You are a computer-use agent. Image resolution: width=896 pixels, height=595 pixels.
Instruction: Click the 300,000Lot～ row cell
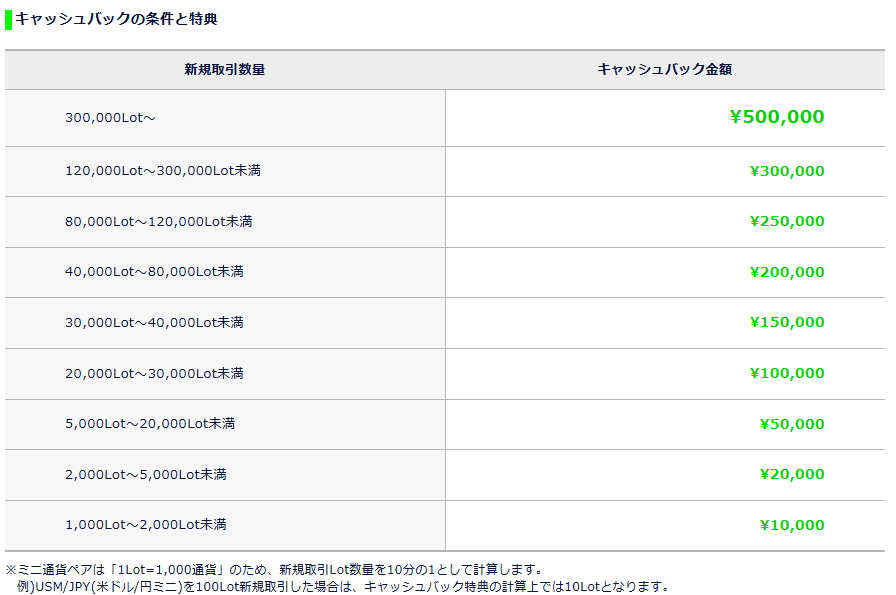(110, 118)
